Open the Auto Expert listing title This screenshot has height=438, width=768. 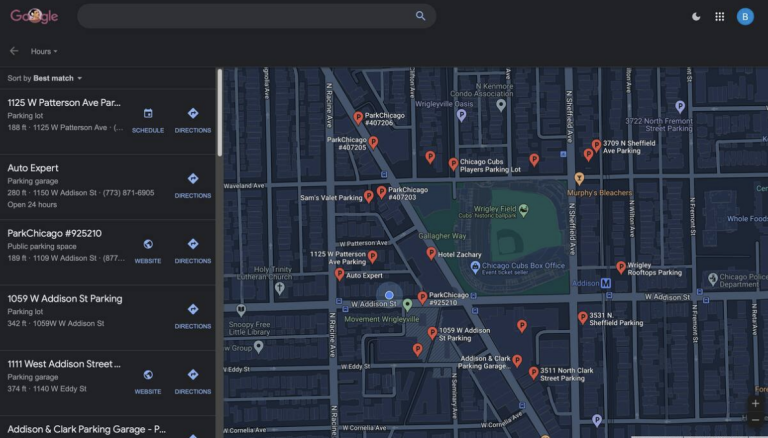pos(33,168)
